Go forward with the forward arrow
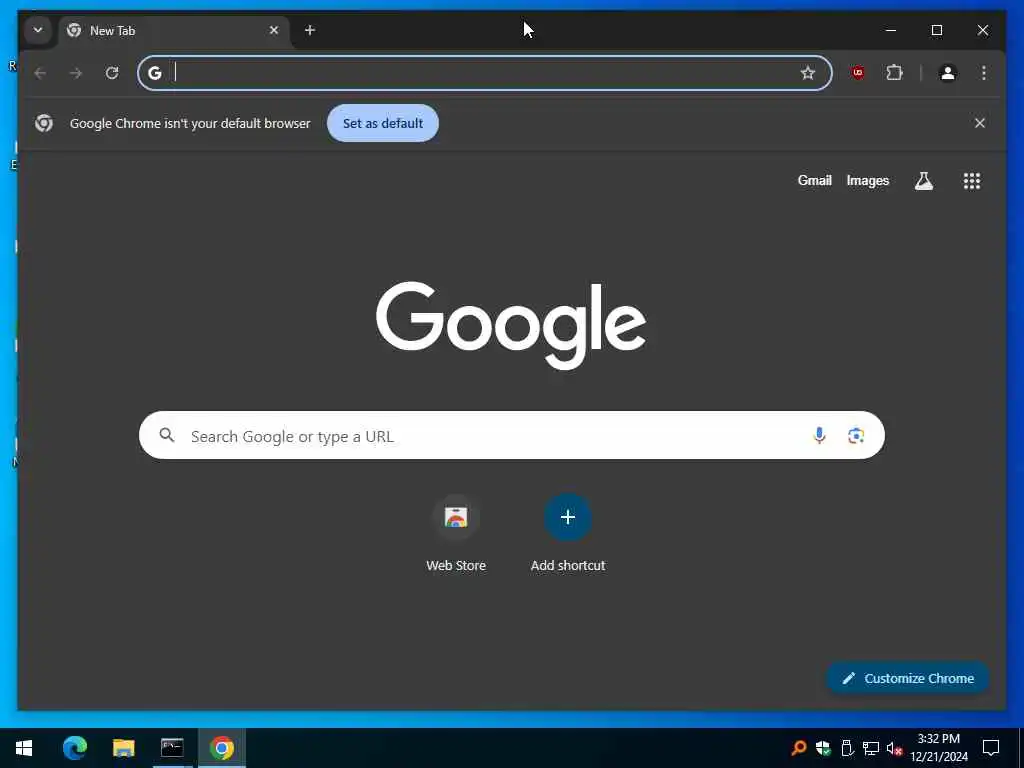The width and height of the screenshot is (1024, 768). [76, 73]
